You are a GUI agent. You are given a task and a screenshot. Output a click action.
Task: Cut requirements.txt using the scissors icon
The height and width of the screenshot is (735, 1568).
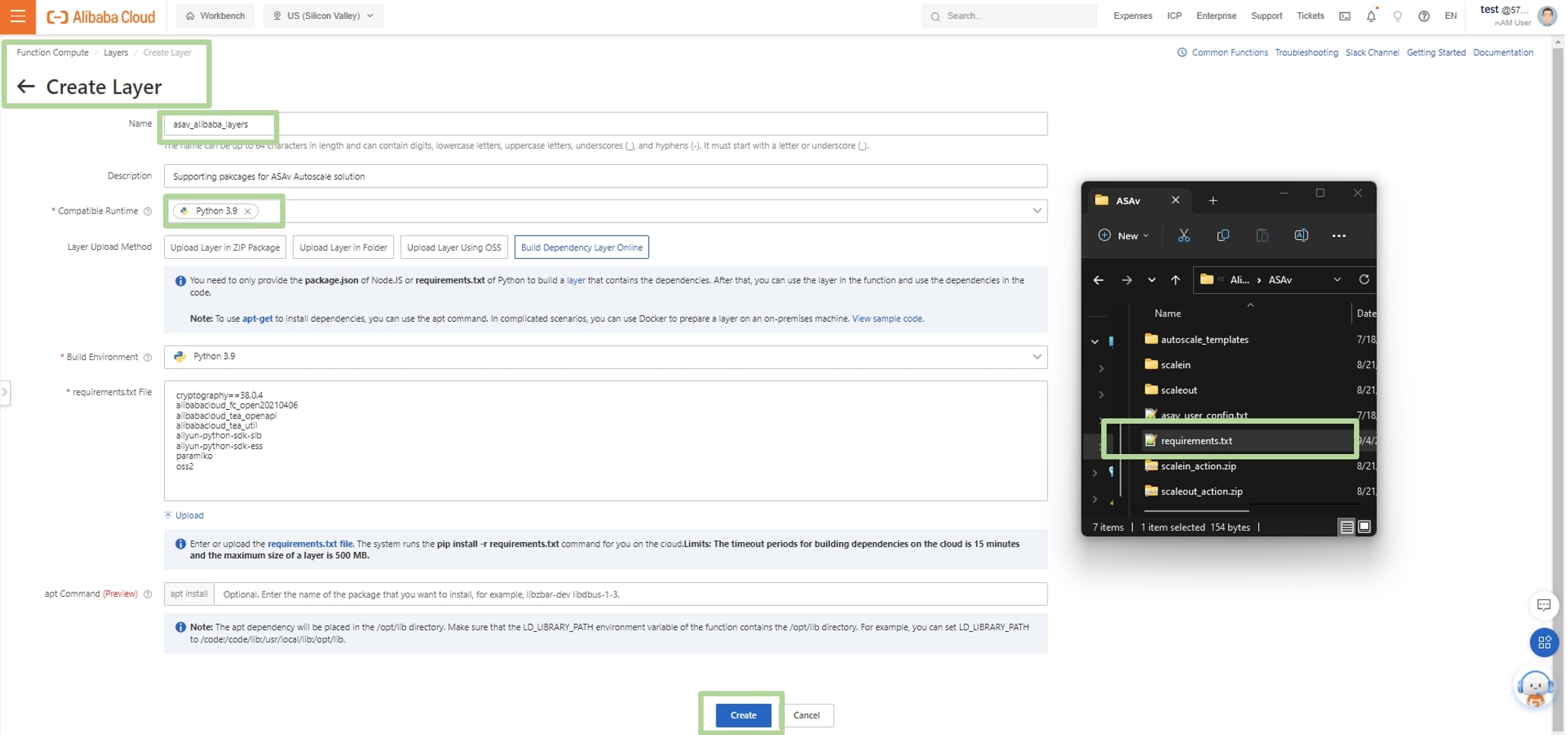click(x=1184, y=235)
